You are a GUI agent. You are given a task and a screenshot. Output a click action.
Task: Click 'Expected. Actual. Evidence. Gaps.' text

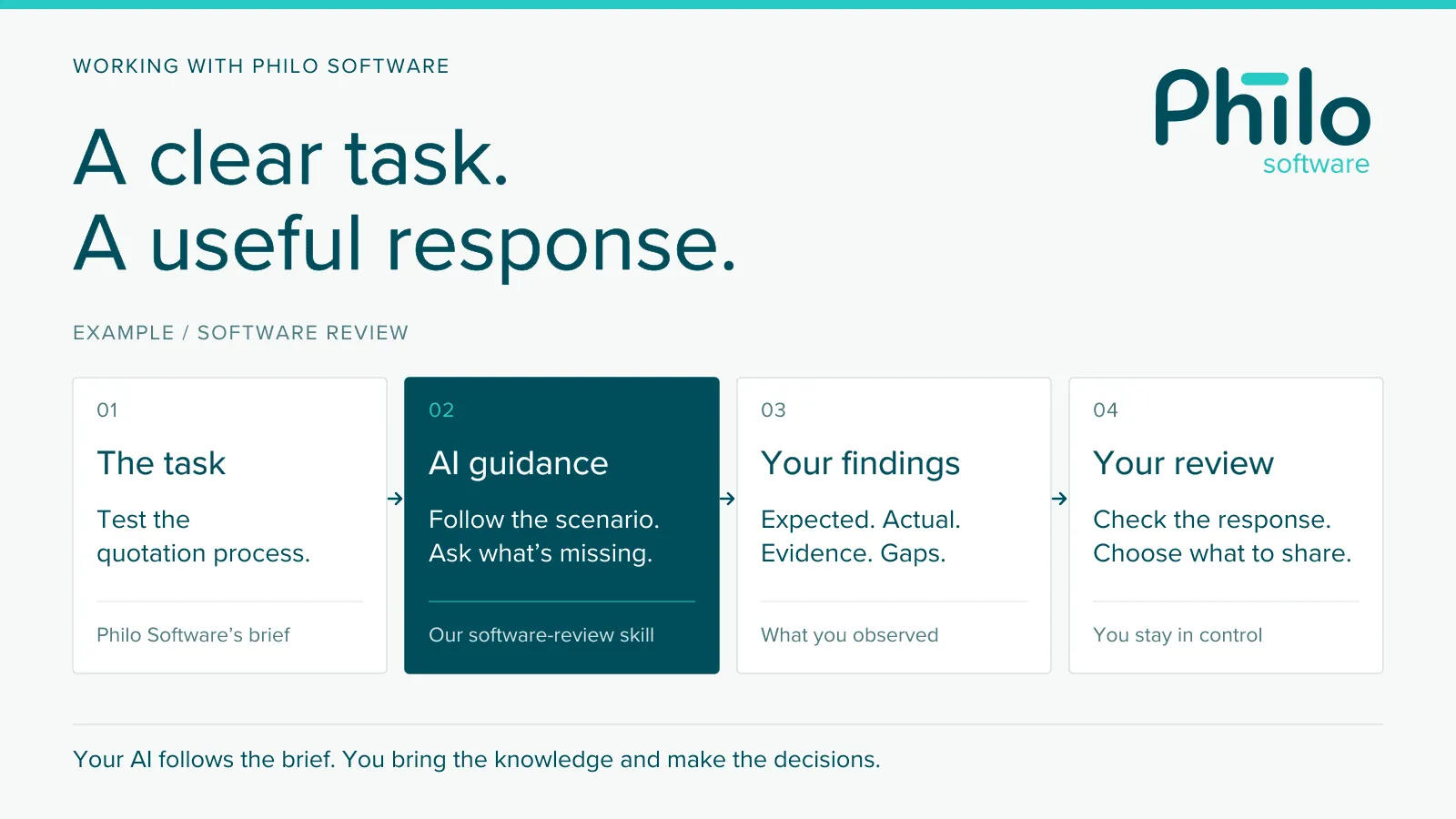point(861,536)
